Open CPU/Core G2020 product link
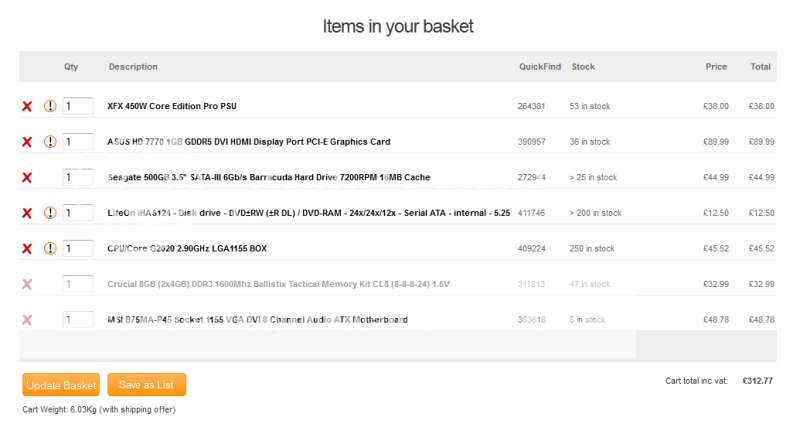The height and width of the screenshot is (424, 800). point(187,248)
